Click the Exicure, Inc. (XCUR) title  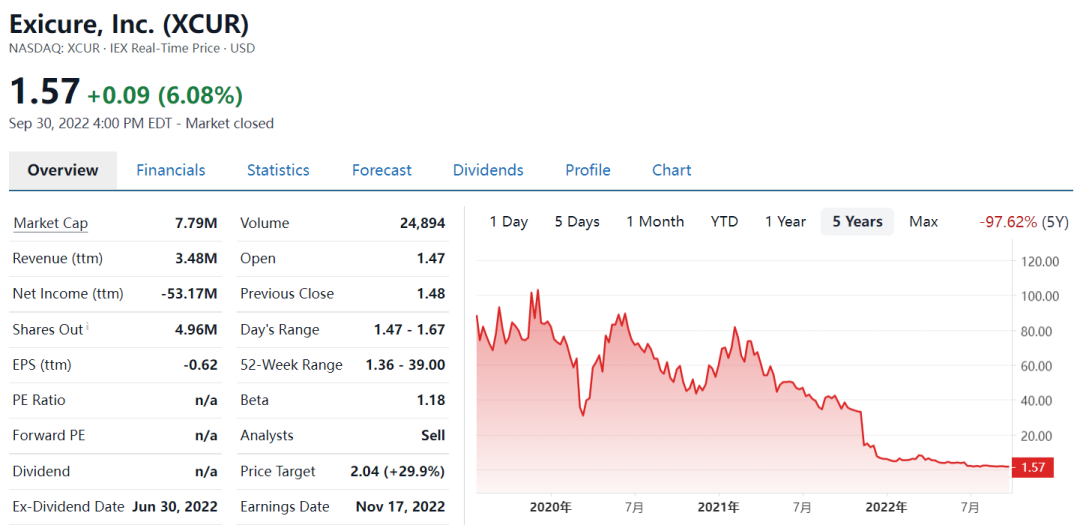tap(129, 24)
